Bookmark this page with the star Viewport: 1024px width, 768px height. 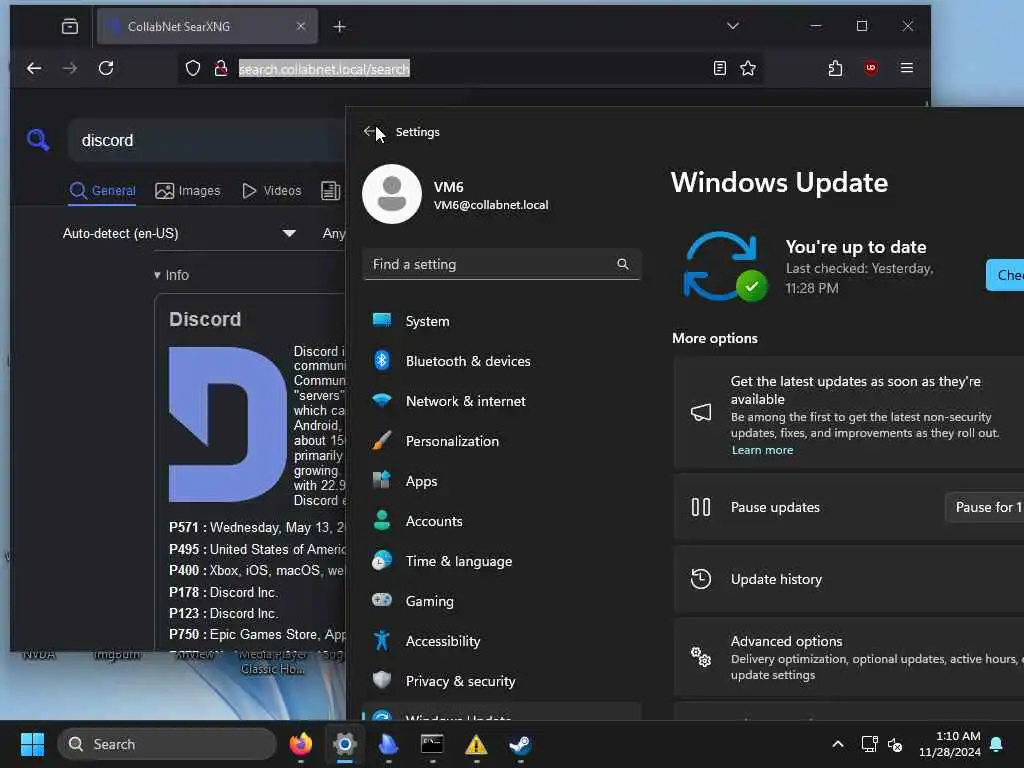tap(748, 68)
